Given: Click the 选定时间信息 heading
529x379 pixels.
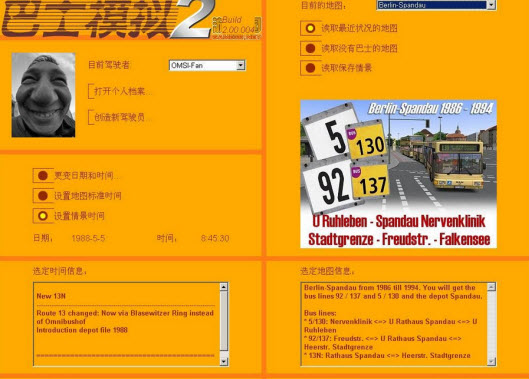Looking at the screenshot, I should pyautogui.click(x=60, y=271).
